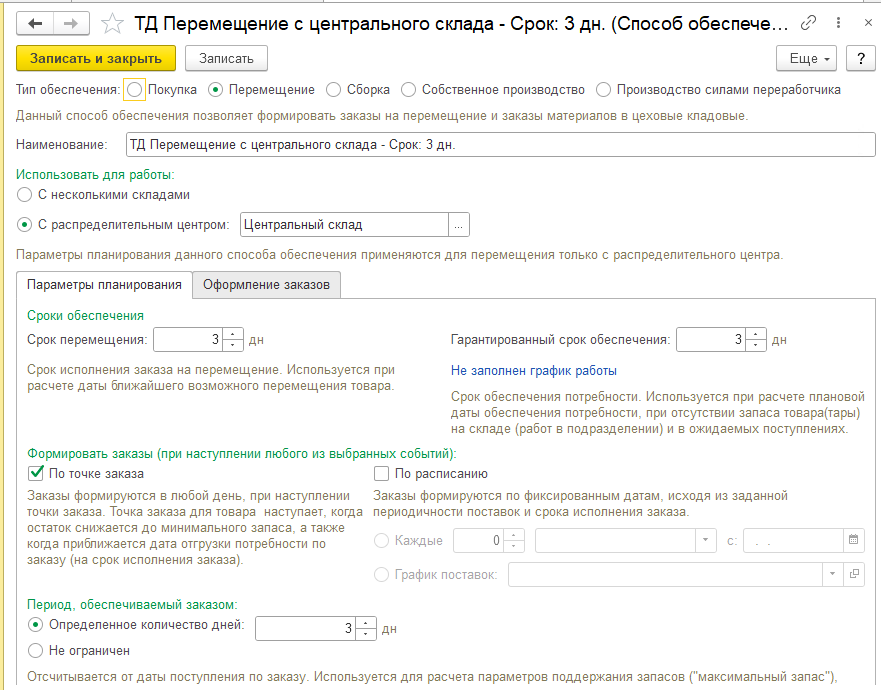Image resolution: width=881 pixels, height=690 pixels.
Task: Select Собственное производство supply type
Action: [x=409, y=90]
